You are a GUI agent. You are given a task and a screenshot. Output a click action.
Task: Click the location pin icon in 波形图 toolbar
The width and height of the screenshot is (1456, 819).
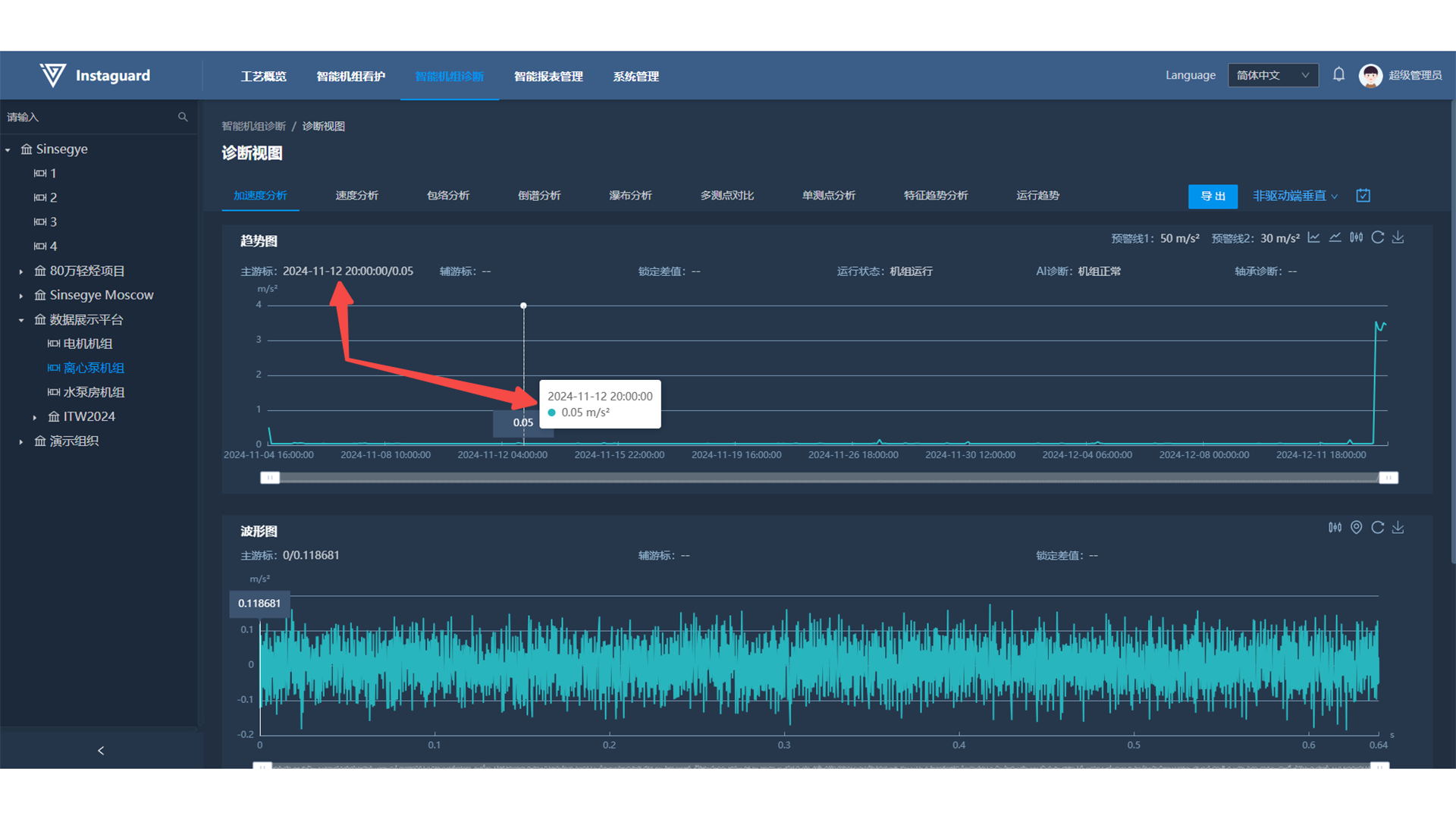coord(1356,528)
